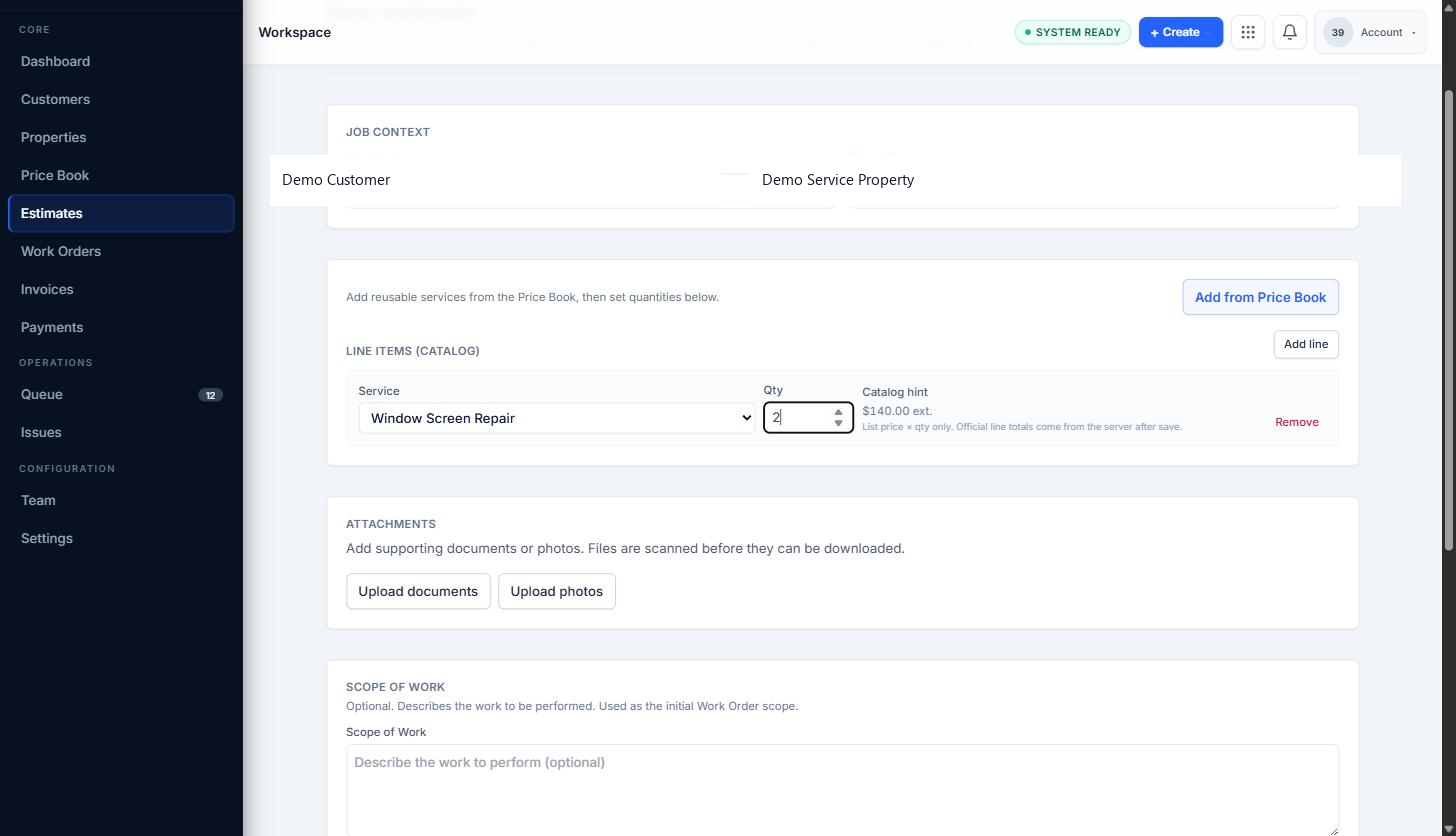The width and height of the screenshot is (1456, 836).
Task: Open Price Book in the sidebar
Action: (121, 175)
